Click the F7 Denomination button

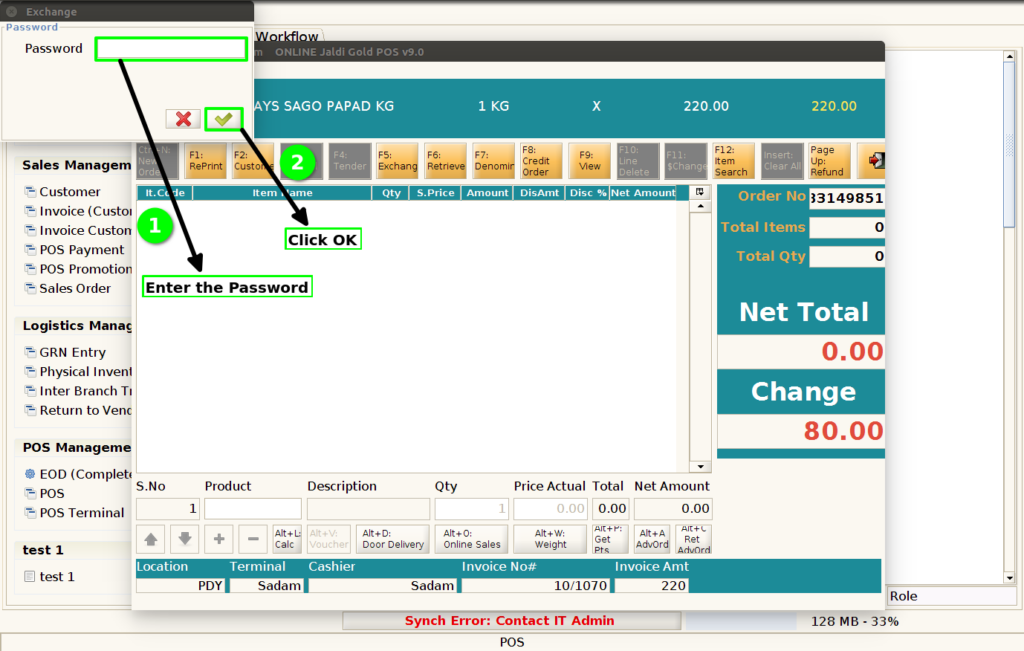[x=493, y=161]
